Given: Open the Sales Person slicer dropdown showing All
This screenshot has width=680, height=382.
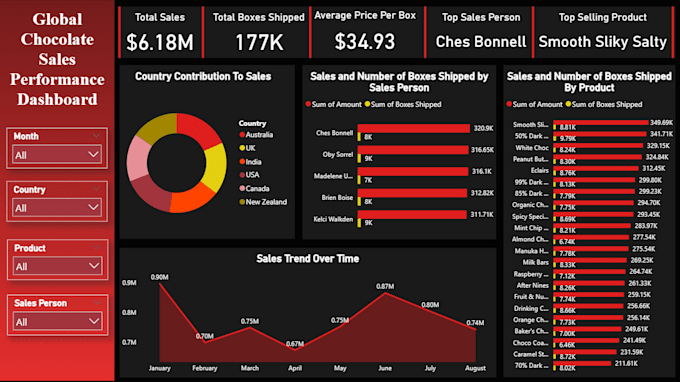Looking at the screenshot, I should click(57, 322).
